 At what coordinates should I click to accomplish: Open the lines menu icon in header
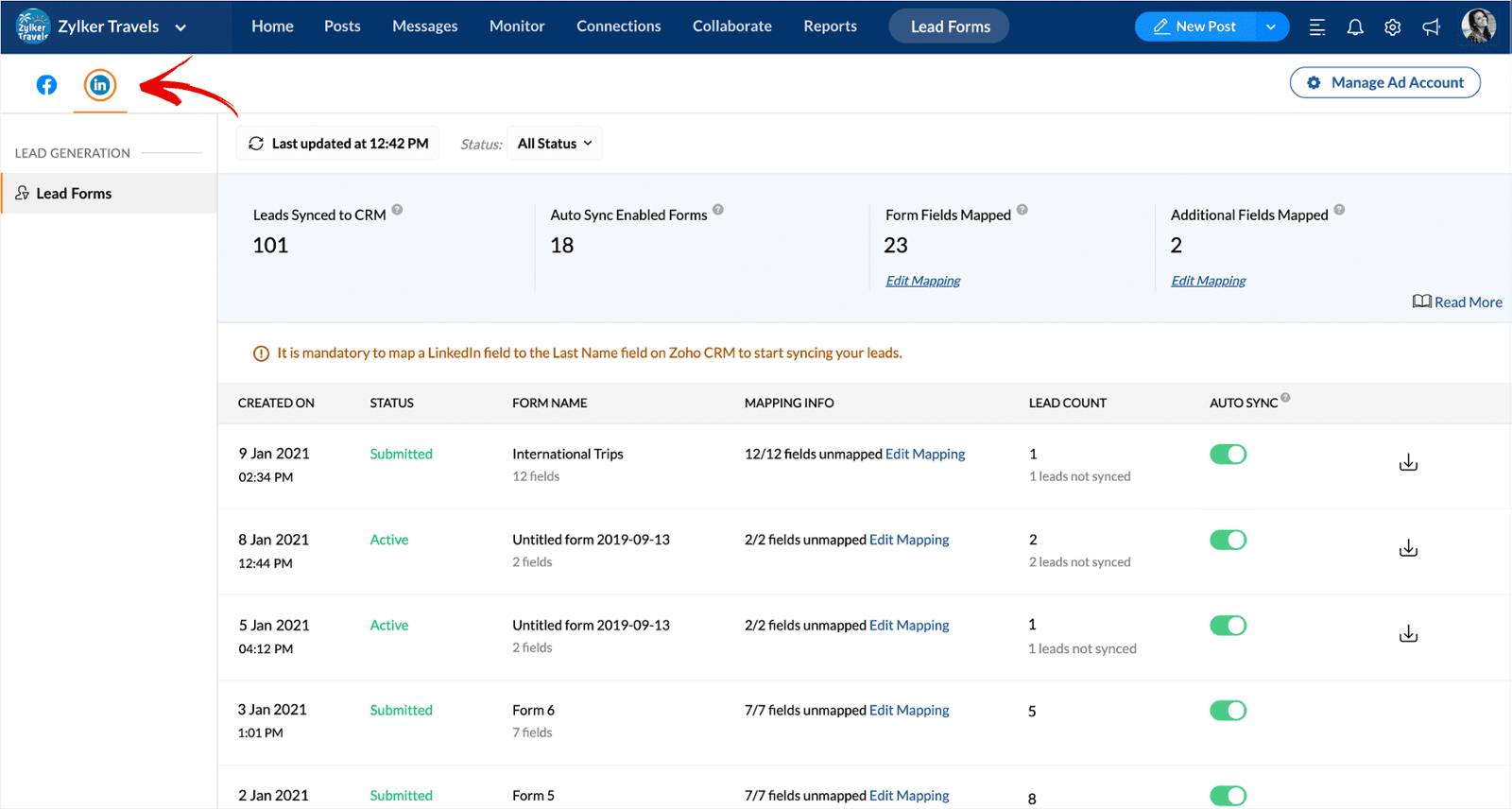click(1316, 27)
